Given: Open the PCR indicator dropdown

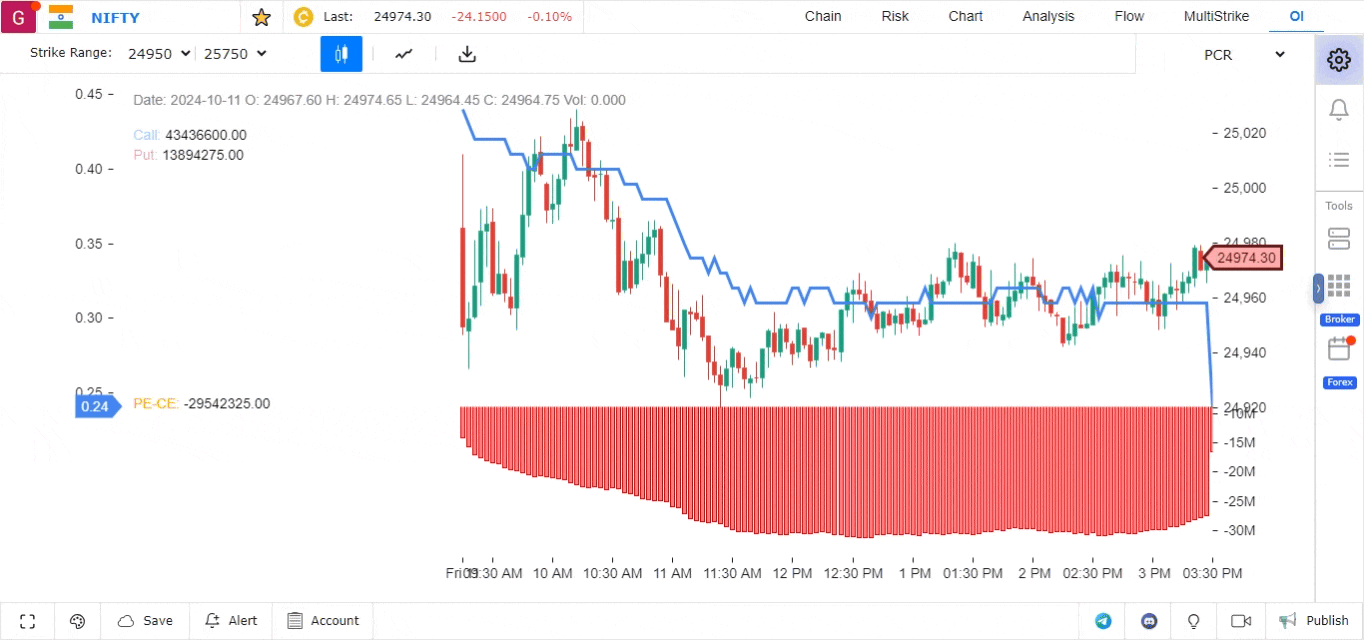Looking at the screenshot, I should coord(1243,55).
